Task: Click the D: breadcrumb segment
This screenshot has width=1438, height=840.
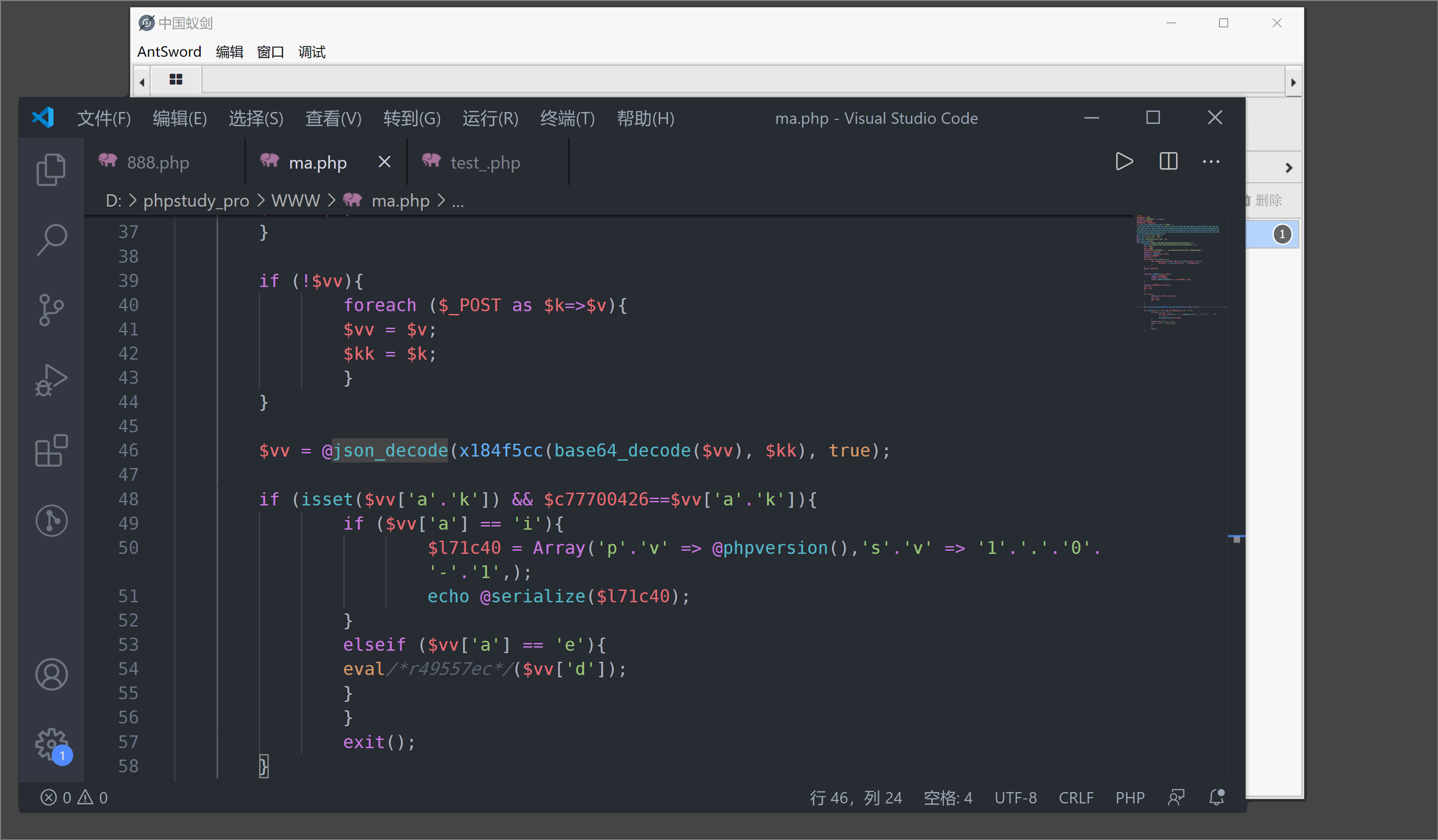Action: 113,200
